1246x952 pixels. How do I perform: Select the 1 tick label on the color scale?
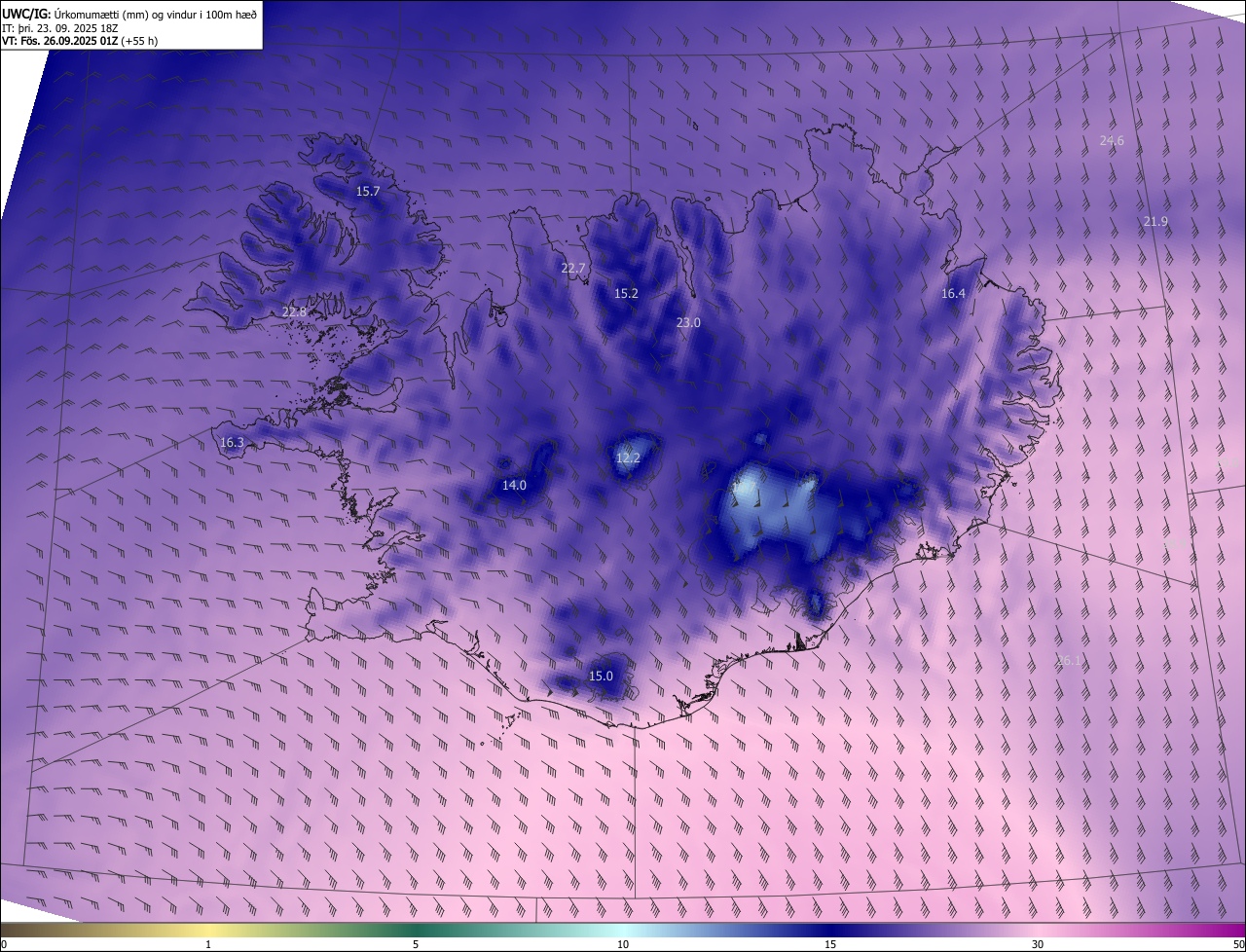tap(208, 944)
